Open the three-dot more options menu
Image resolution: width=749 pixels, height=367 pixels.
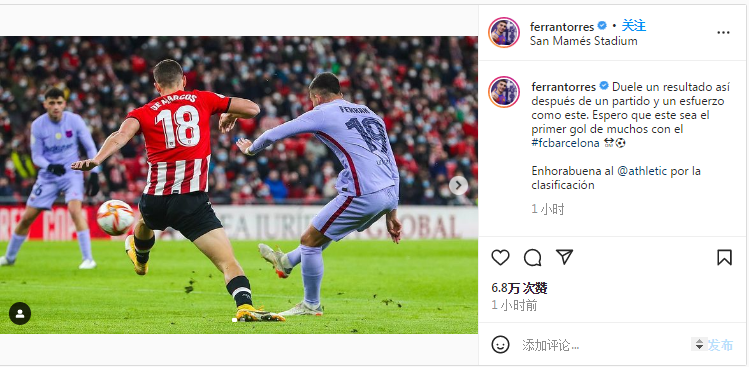[x=723, y=32]
